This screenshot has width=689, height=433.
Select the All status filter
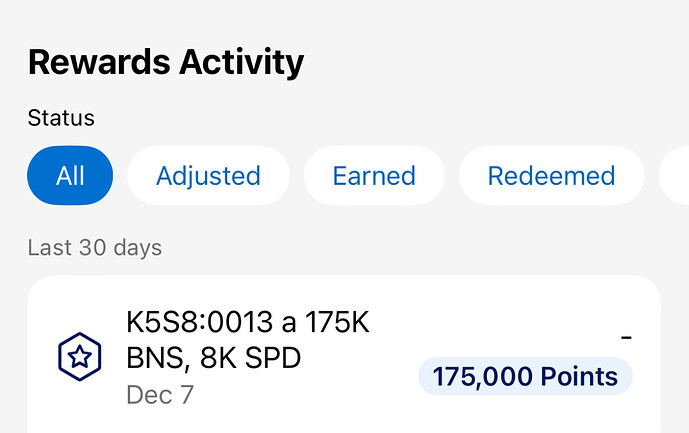[70, 176]
